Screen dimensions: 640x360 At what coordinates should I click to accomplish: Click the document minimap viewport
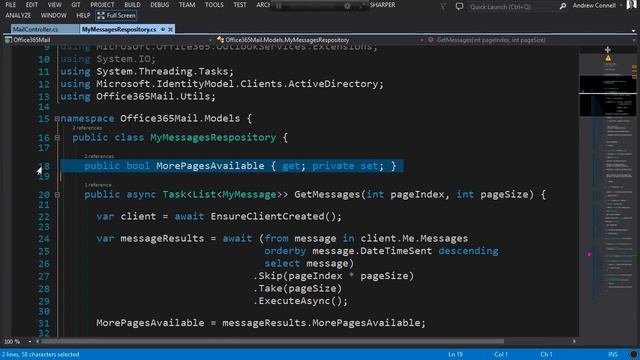[x=608, y=96]
